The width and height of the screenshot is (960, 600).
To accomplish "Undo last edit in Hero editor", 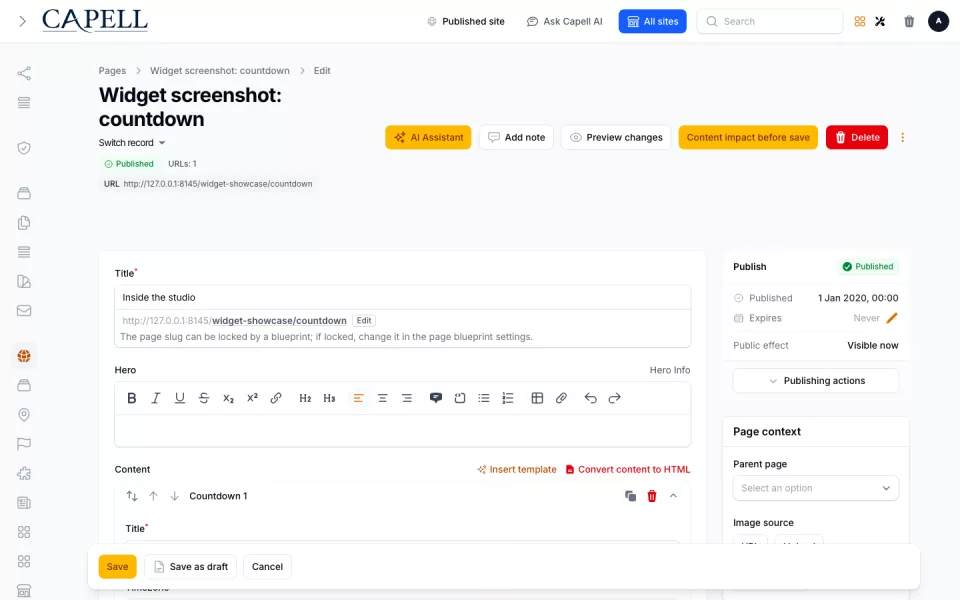I will (590, 398).
